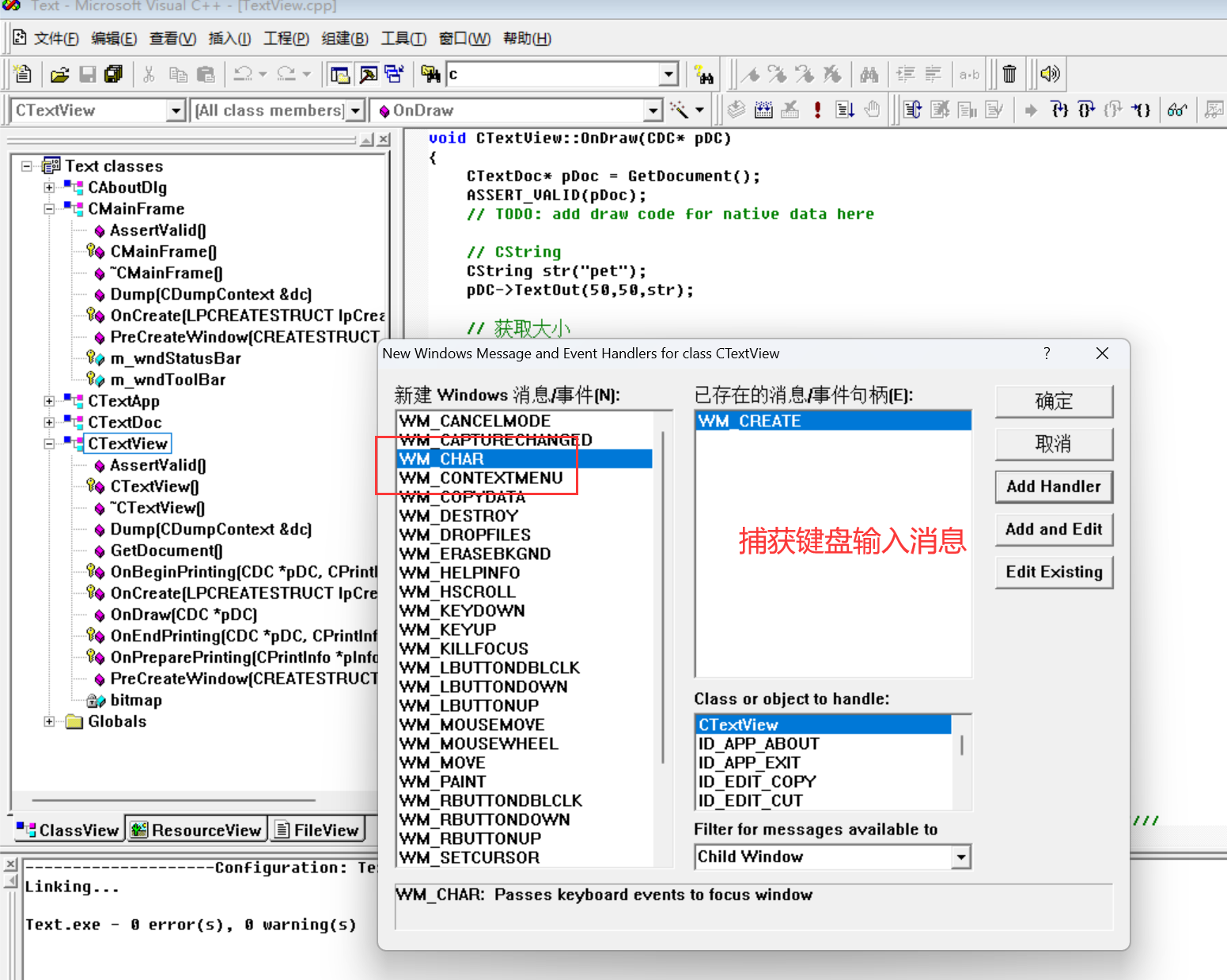Open the 文件(F) menu

[x=56, y=38]
